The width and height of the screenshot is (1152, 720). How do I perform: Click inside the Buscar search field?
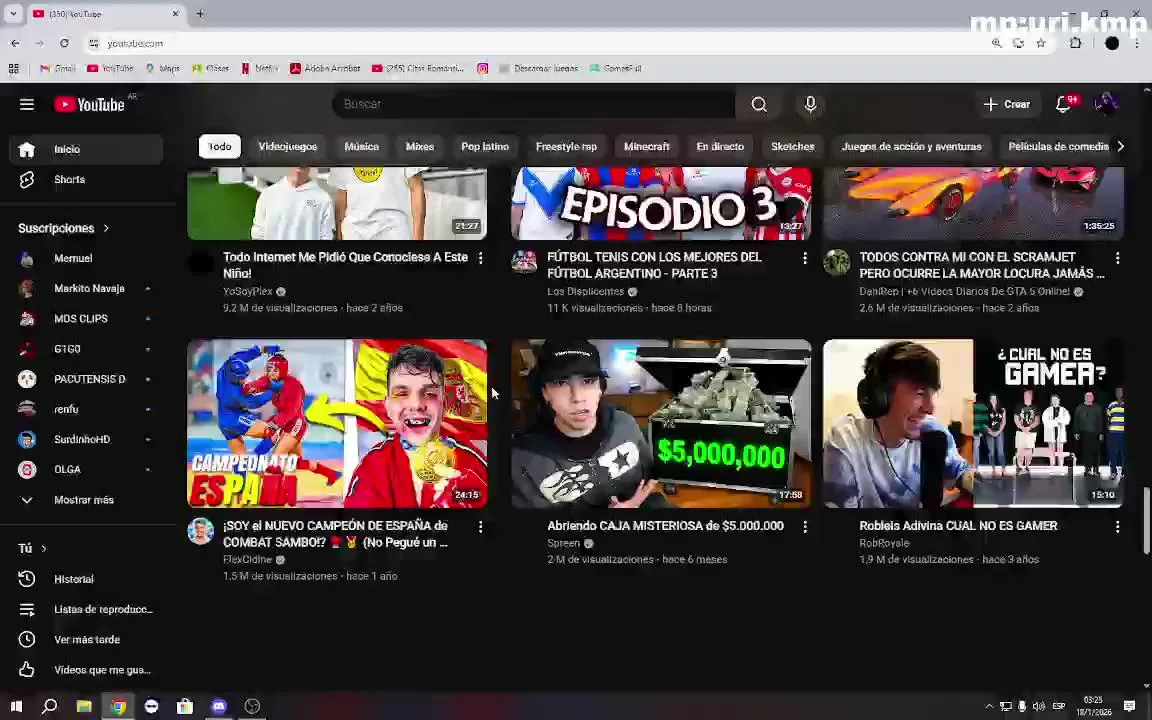pyautogui.click(x=534, y=104)
